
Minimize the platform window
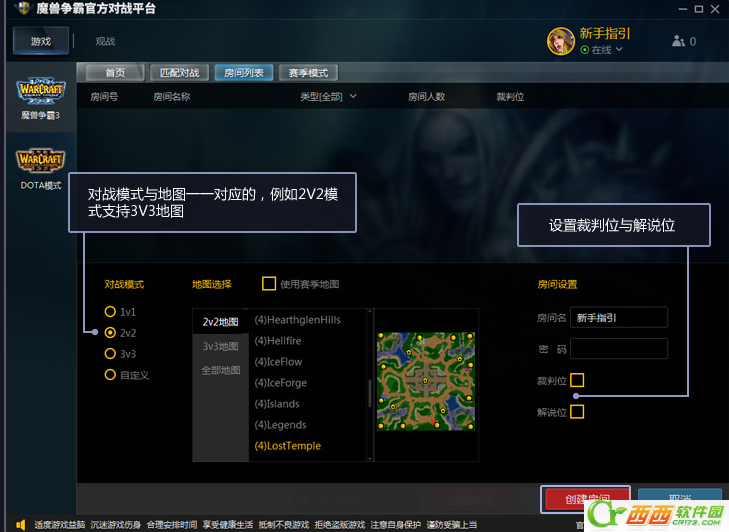(x=683, y=9)
